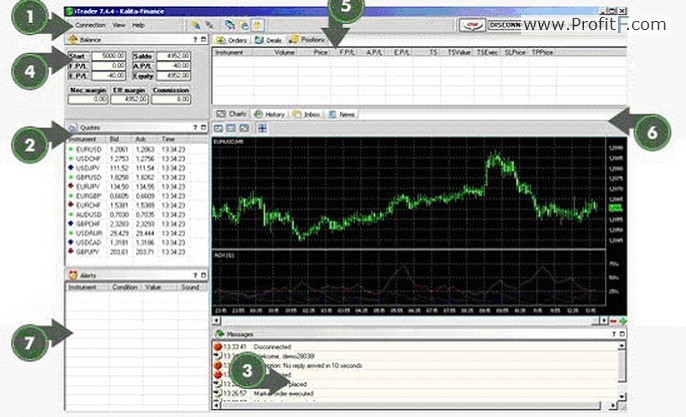Click the Quotes panel help question mark
This screenshot has height=417, width=686.
pos(195,127)
